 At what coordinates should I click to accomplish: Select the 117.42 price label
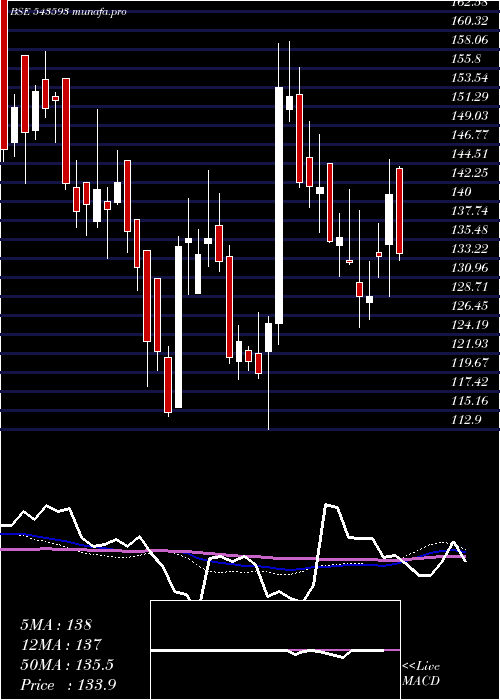pyautogui.click(x=469, y=382)
